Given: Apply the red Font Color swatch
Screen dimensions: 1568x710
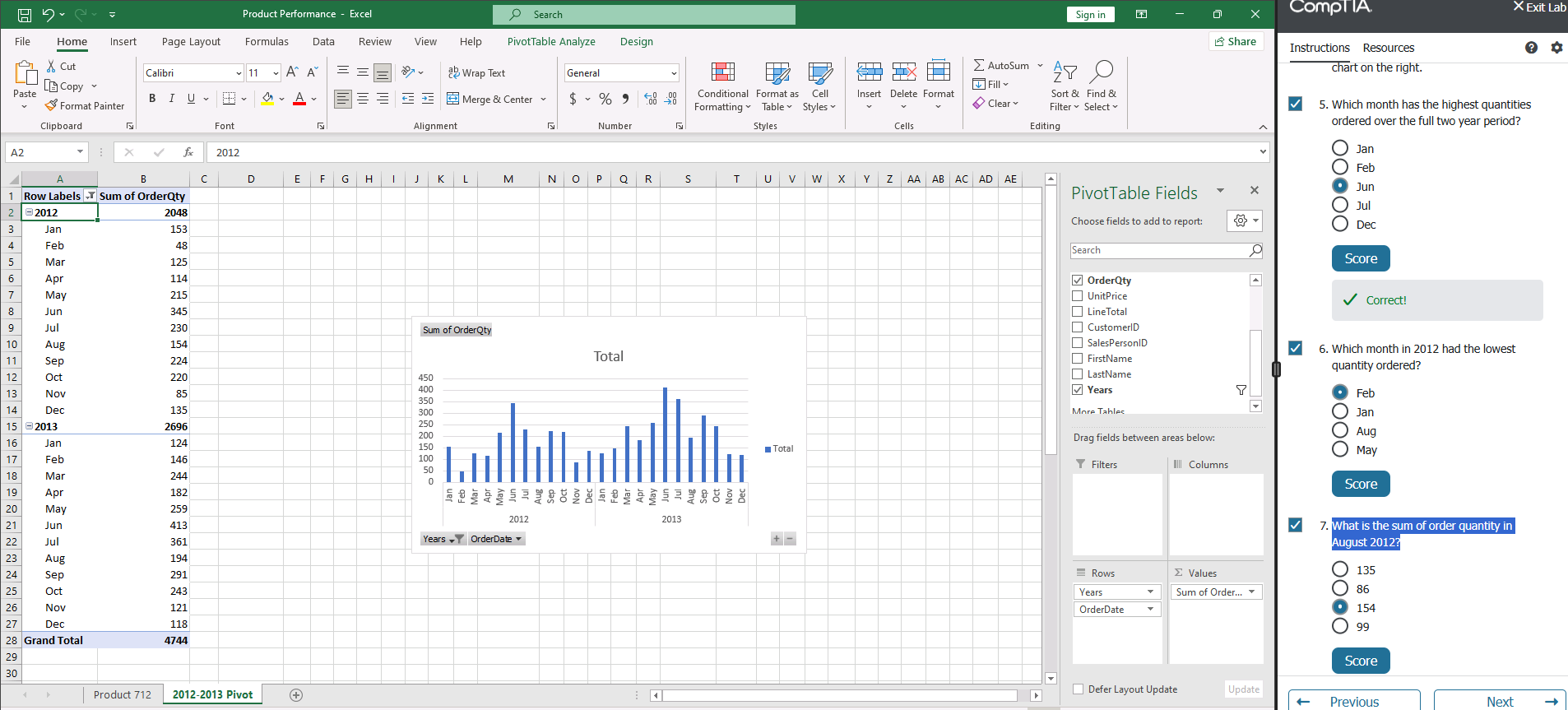Looking at the screenshot, I should pyautogui.click(x=299, y=99).
